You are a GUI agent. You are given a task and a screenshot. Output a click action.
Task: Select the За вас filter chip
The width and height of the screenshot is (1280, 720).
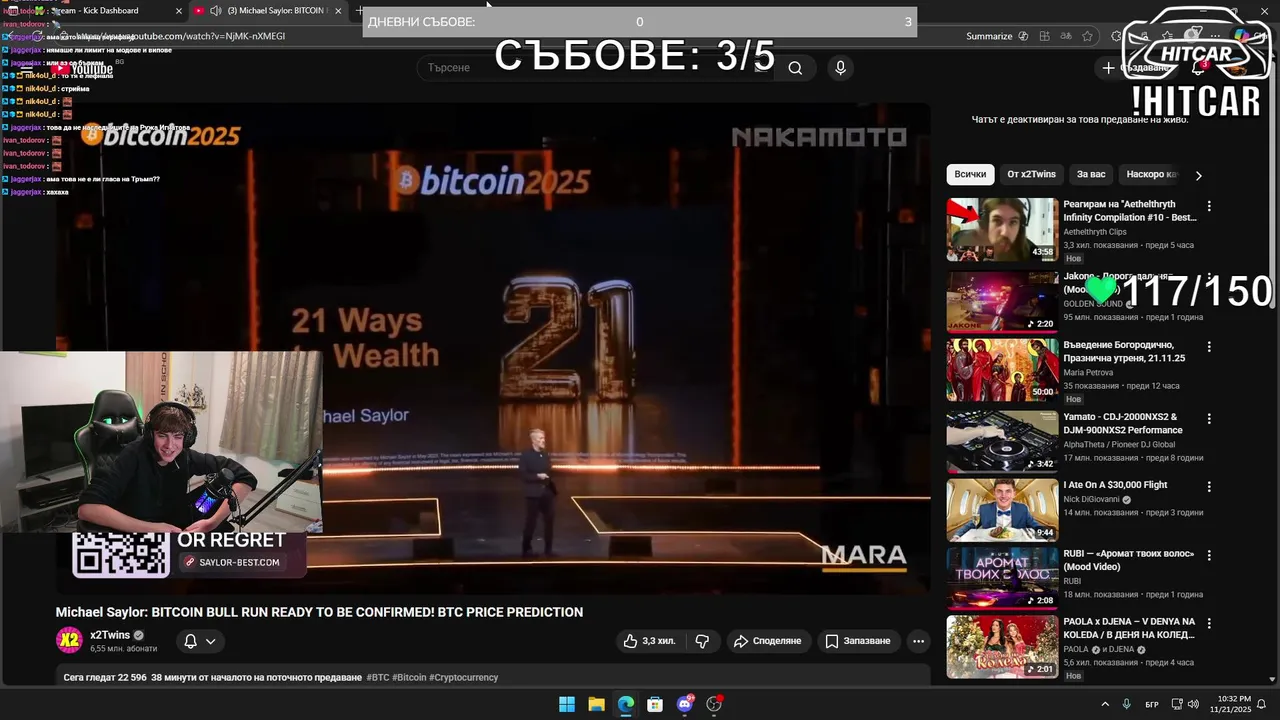tap(1091, 174)
